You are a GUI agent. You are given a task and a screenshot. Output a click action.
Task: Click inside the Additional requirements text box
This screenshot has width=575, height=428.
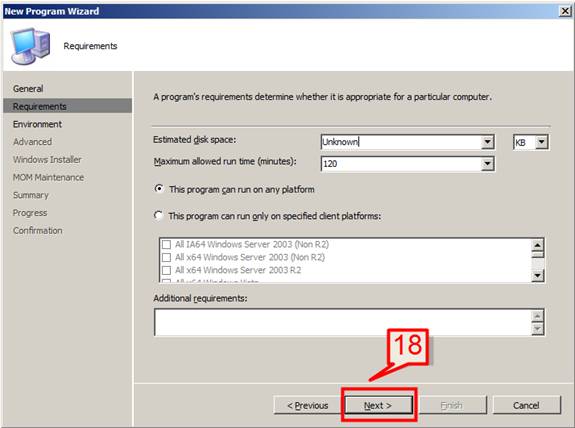[343, 322]
